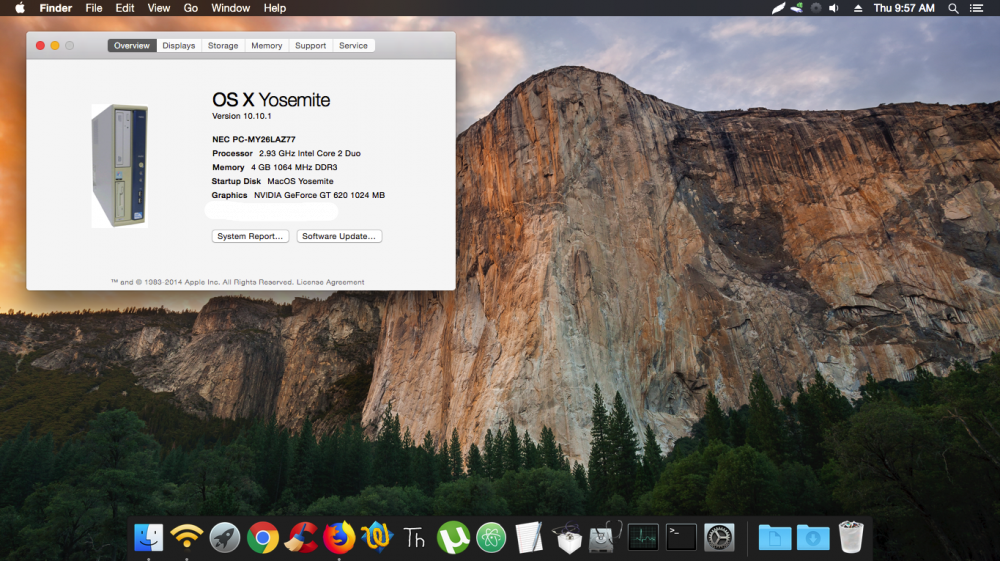Click the Memory '4 GB 1064 MHz DDR3' text
The image size is (1000, 561).
294,167
